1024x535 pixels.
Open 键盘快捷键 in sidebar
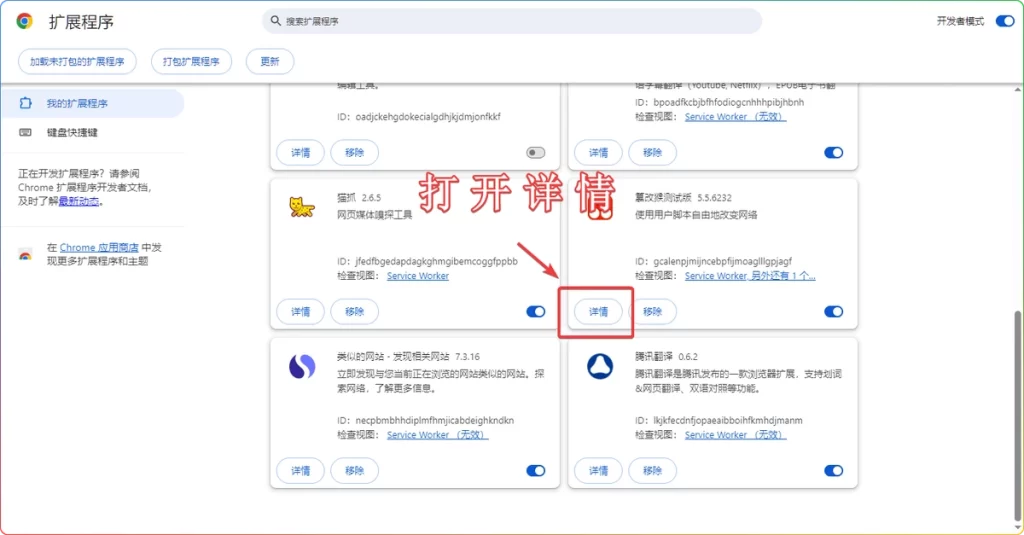tap(92, 132)
